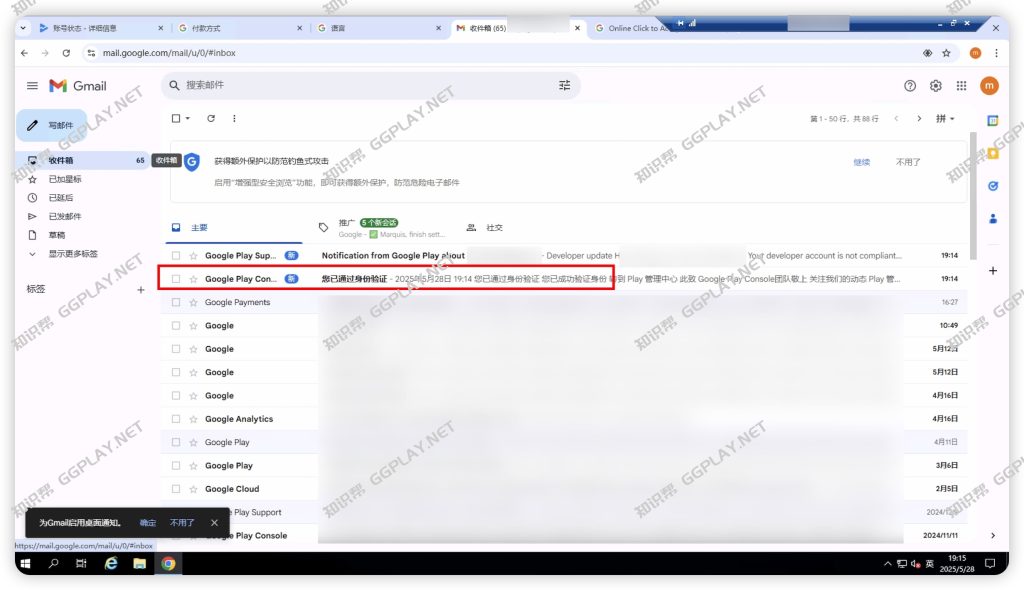This screenshot has width=1024, height=590.
Task: Open the tab search dropdown in Chrome
Action: [x=23, y=28]
